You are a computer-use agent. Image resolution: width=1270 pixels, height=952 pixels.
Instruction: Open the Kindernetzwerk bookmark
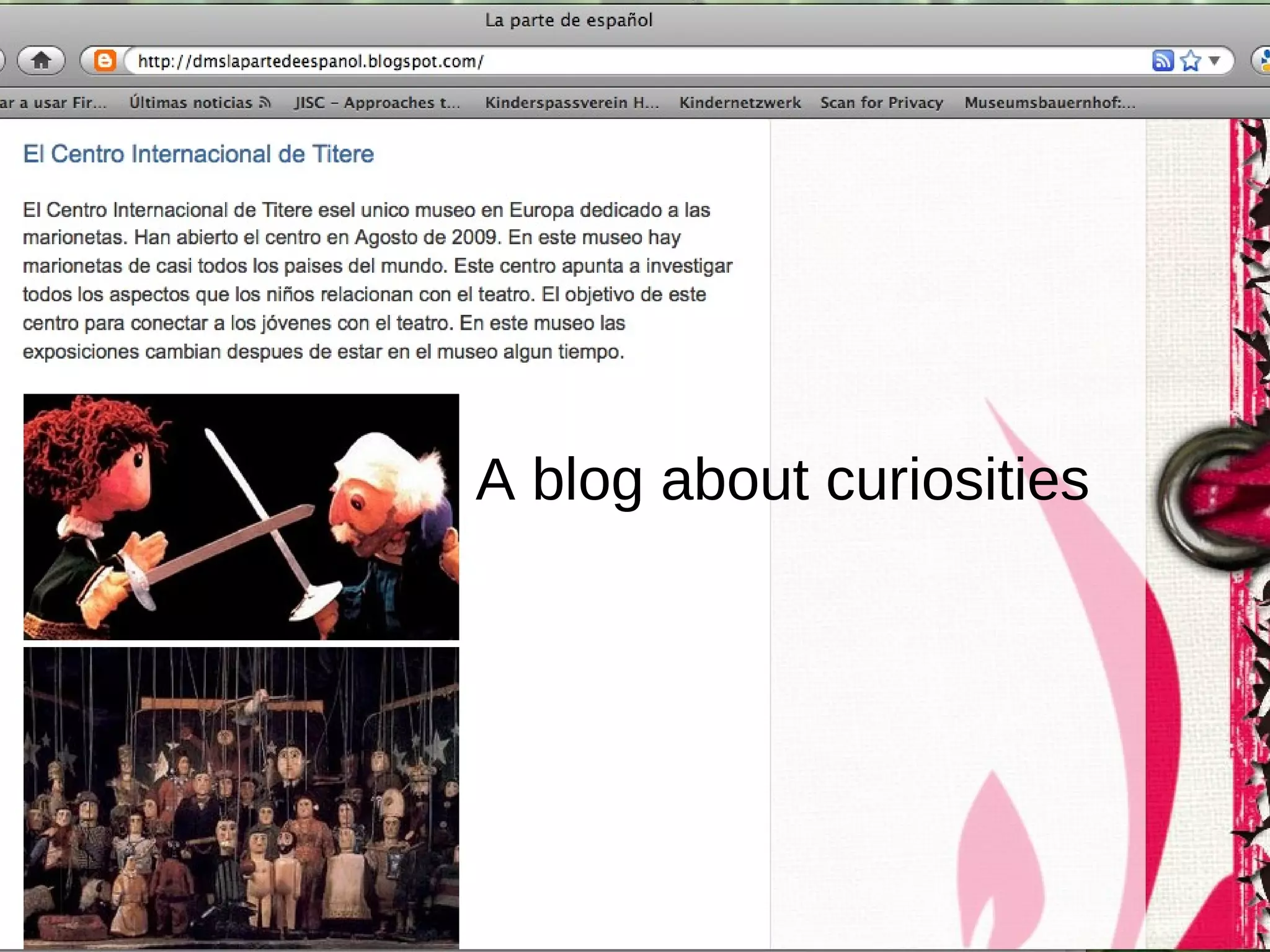(x=740, y=102)
